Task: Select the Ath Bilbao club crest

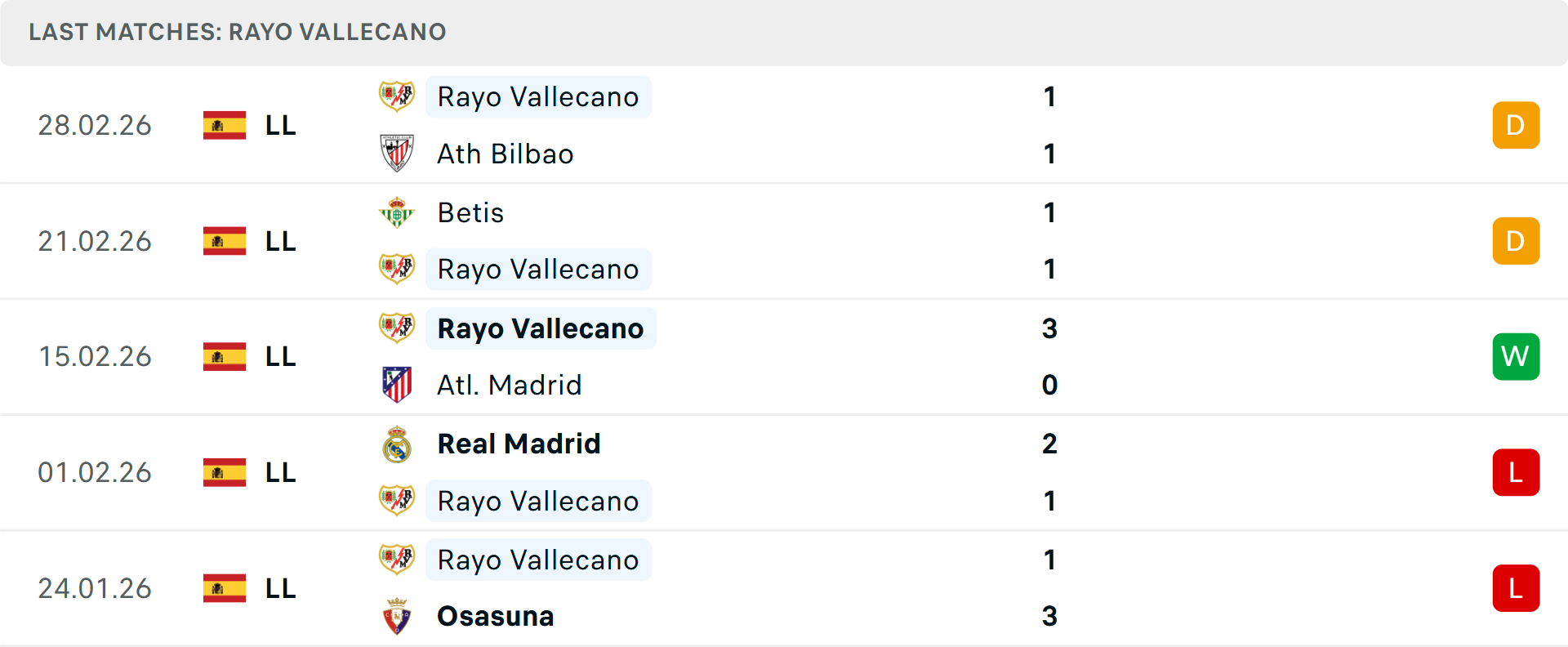Action: click(397, 153)
